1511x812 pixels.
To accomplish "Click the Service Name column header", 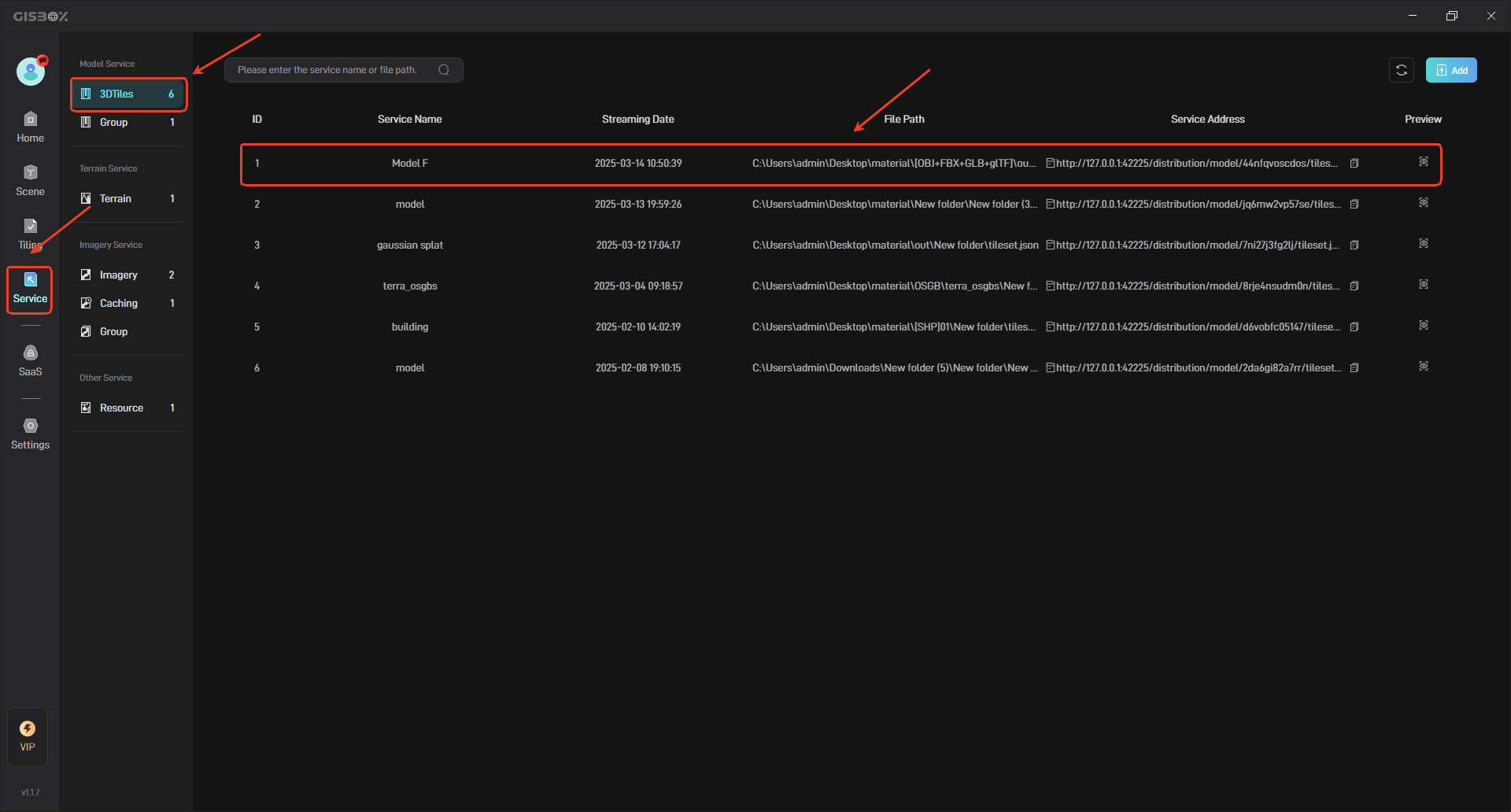I will [x=409, y=120].
